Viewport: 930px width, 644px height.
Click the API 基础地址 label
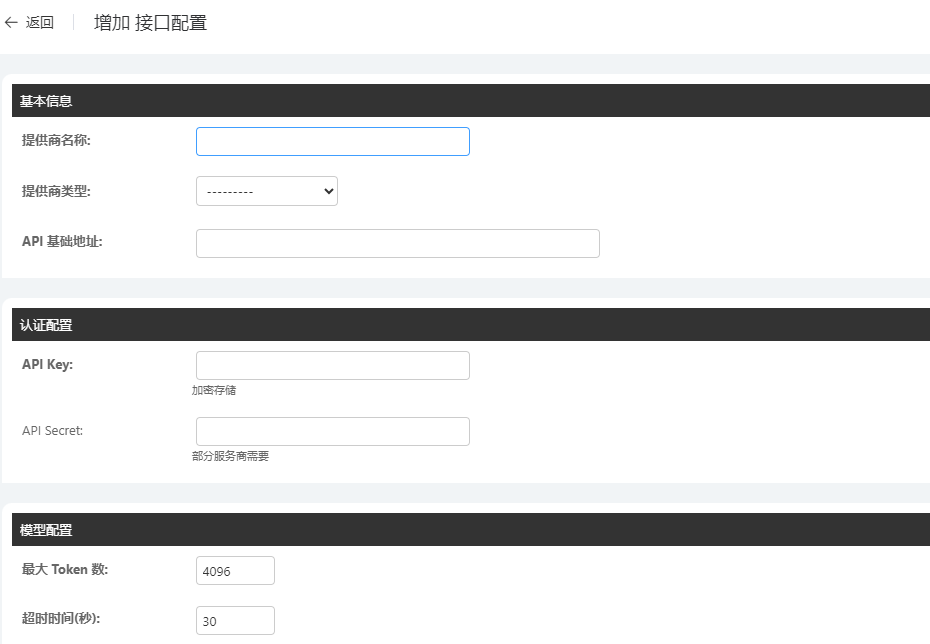pyautogui.click(x=62, y=242)
